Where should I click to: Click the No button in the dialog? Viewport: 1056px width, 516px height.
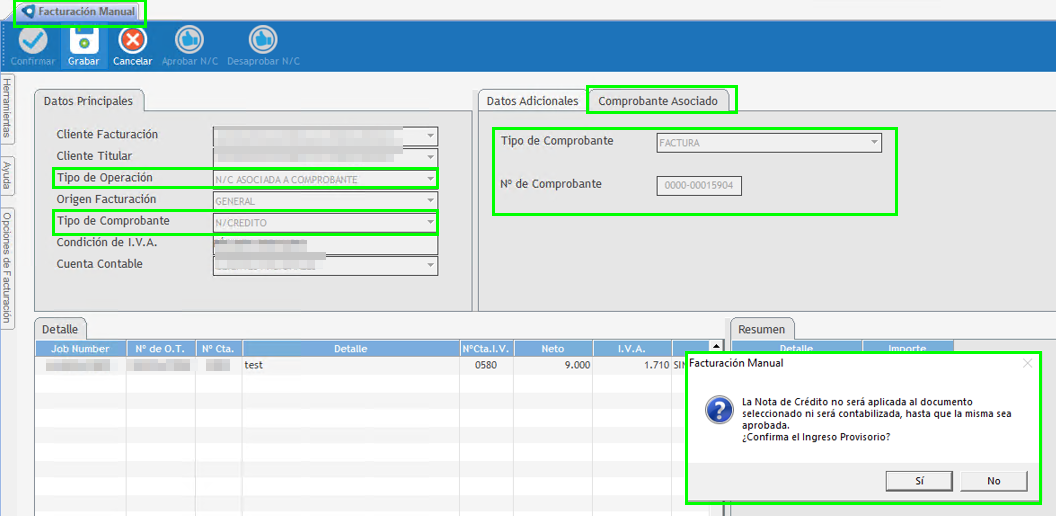[994, 481]
